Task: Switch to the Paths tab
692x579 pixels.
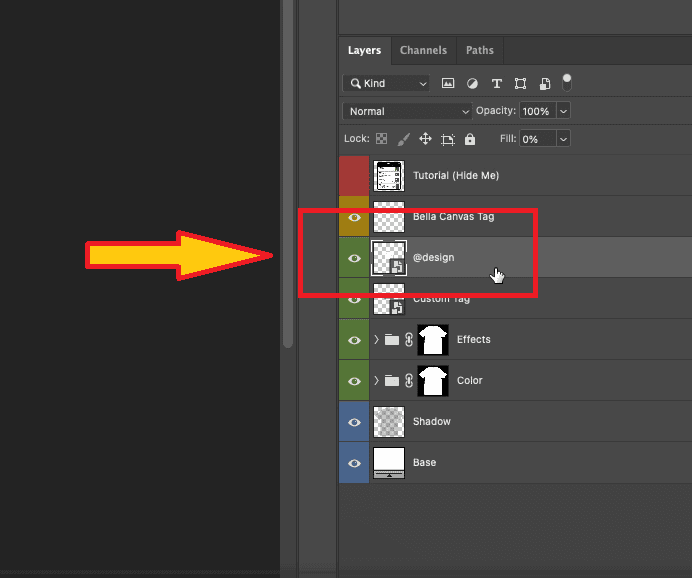Action: pyautogui.click(x=480, y=50)
